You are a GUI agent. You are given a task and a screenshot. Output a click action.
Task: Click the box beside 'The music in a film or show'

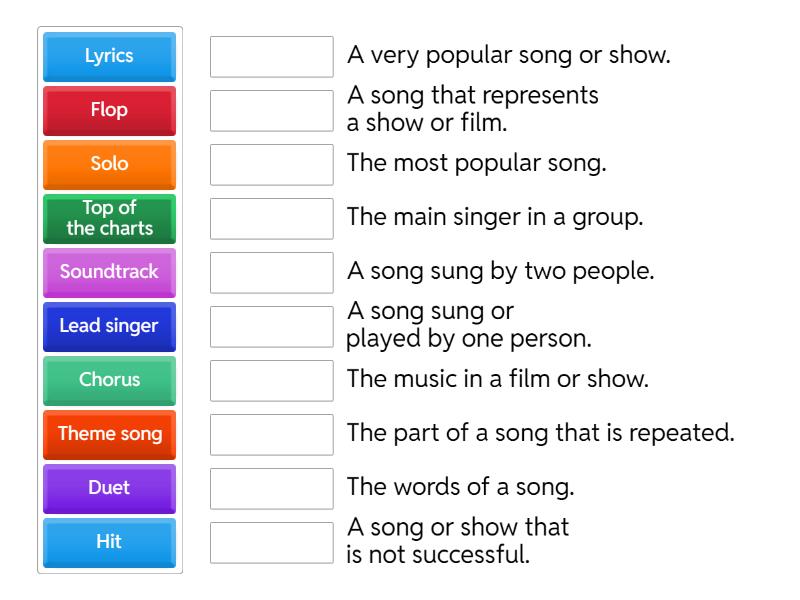coord(271,380)
